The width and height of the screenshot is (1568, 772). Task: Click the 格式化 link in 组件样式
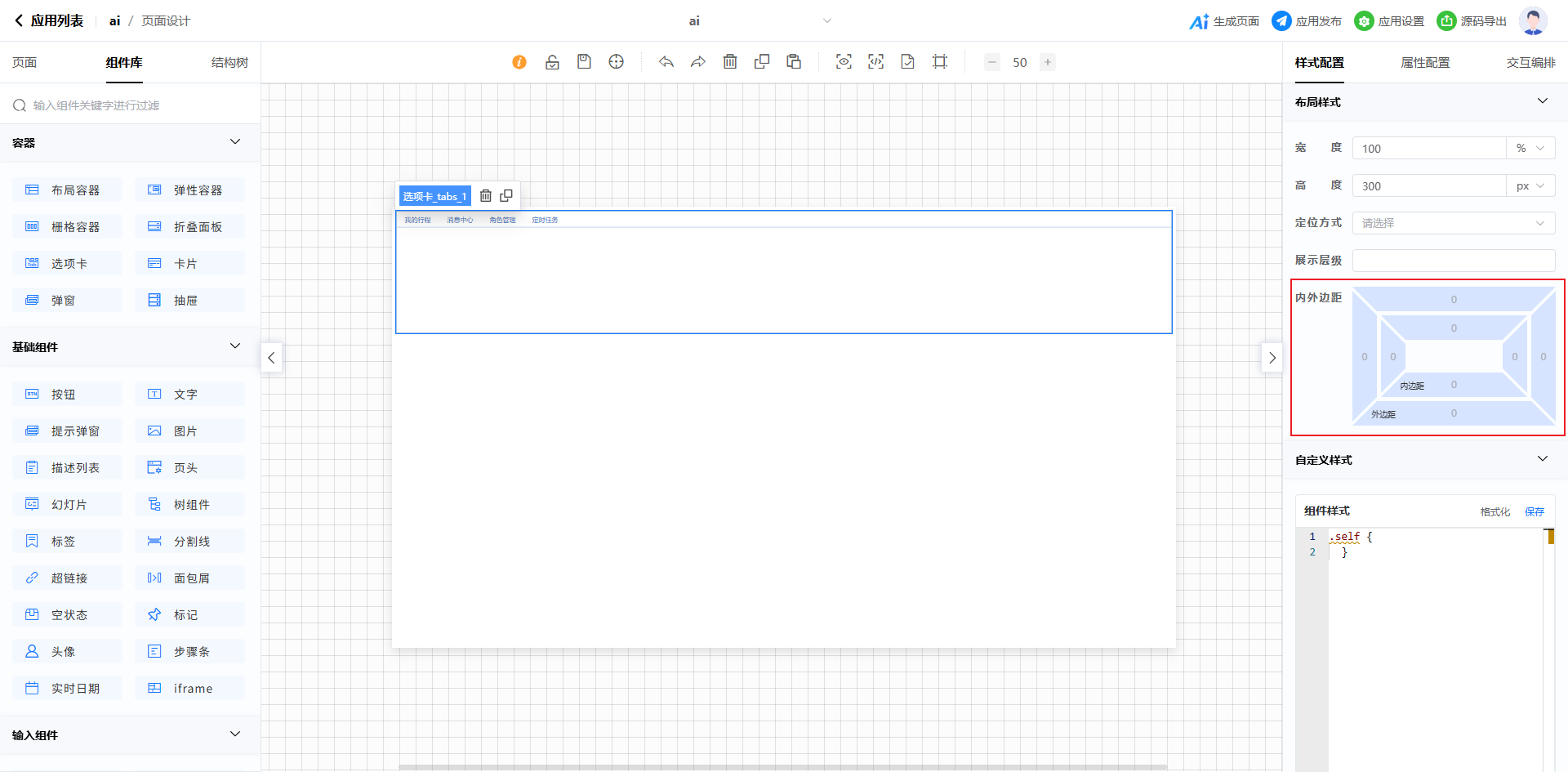point(1494,512)
